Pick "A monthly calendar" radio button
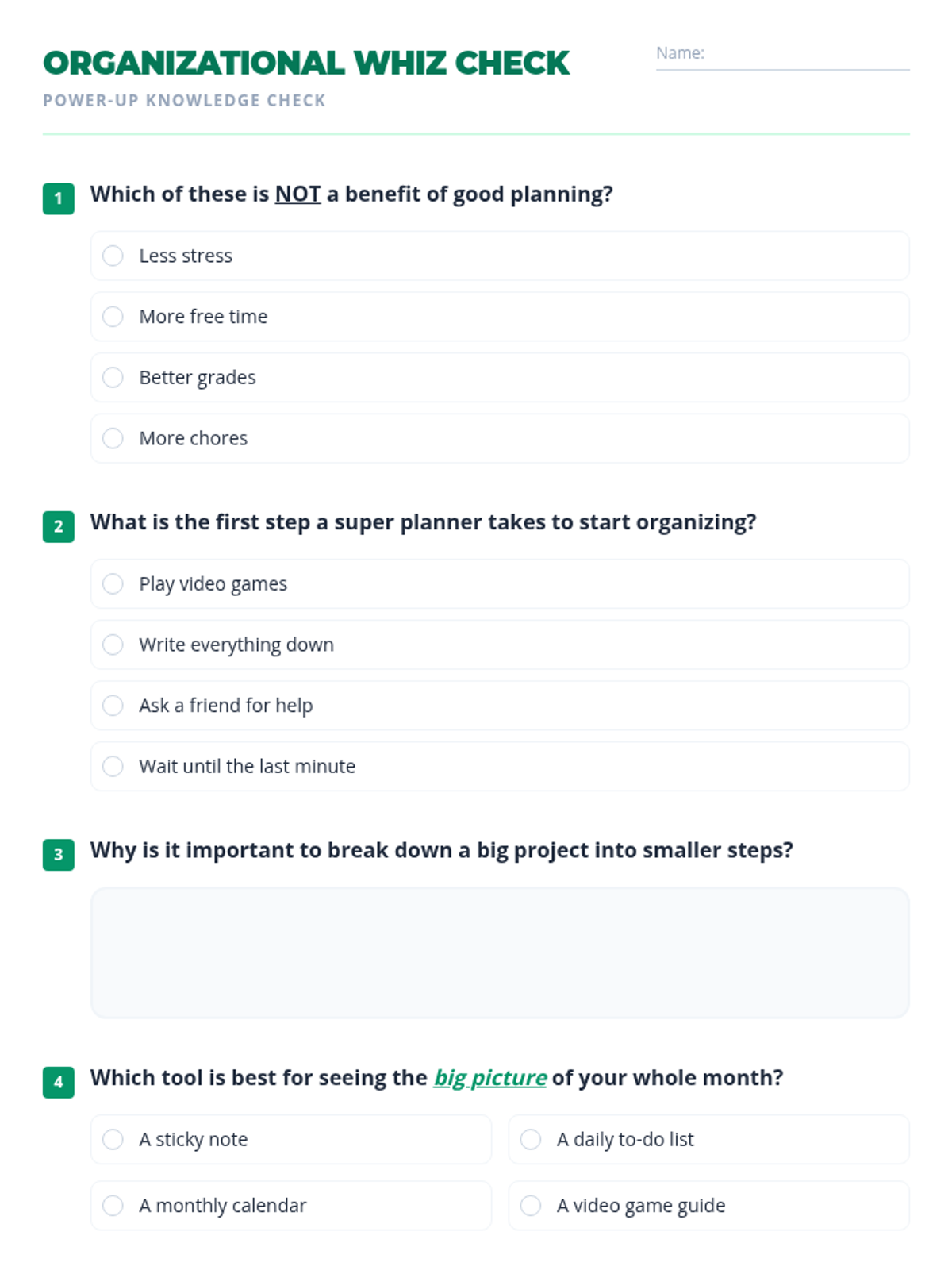 pyautogui.click(x=113, y=1206)
